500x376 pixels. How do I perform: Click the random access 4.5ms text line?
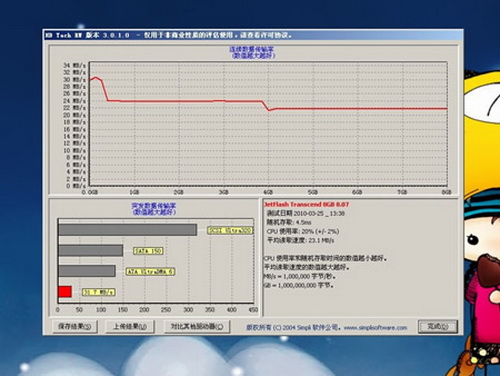tap(289, 222)
